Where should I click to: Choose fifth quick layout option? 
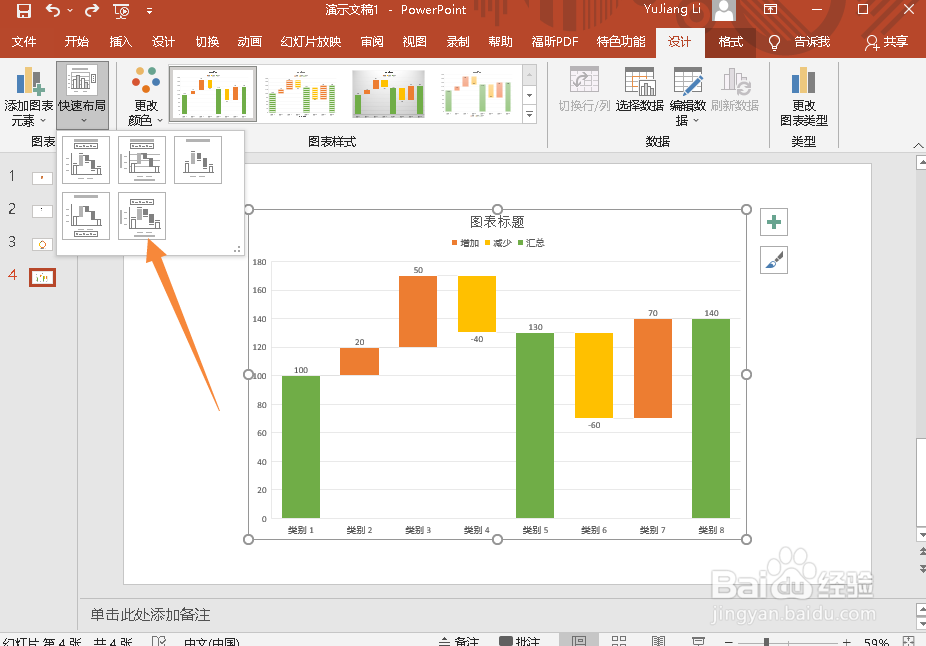tap(142, 216)
